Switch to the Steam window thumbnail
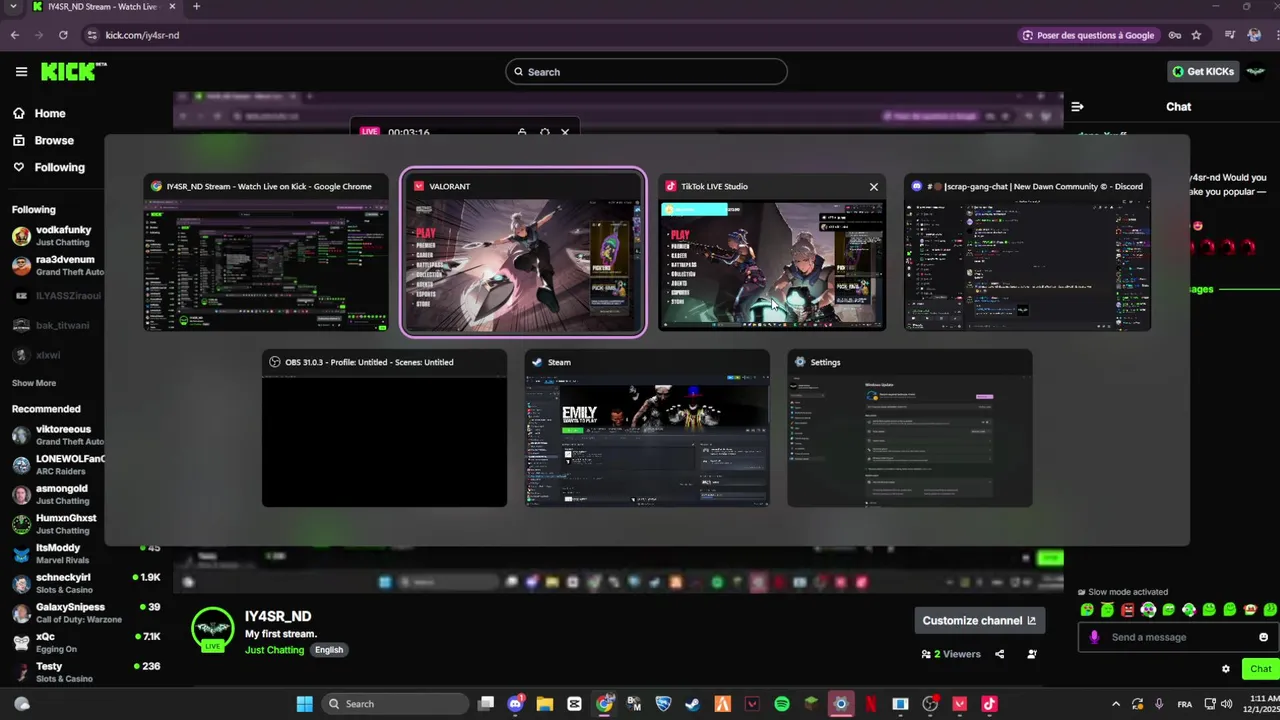Viewport: 1280px width, 720px height. [x=647, y=429]
